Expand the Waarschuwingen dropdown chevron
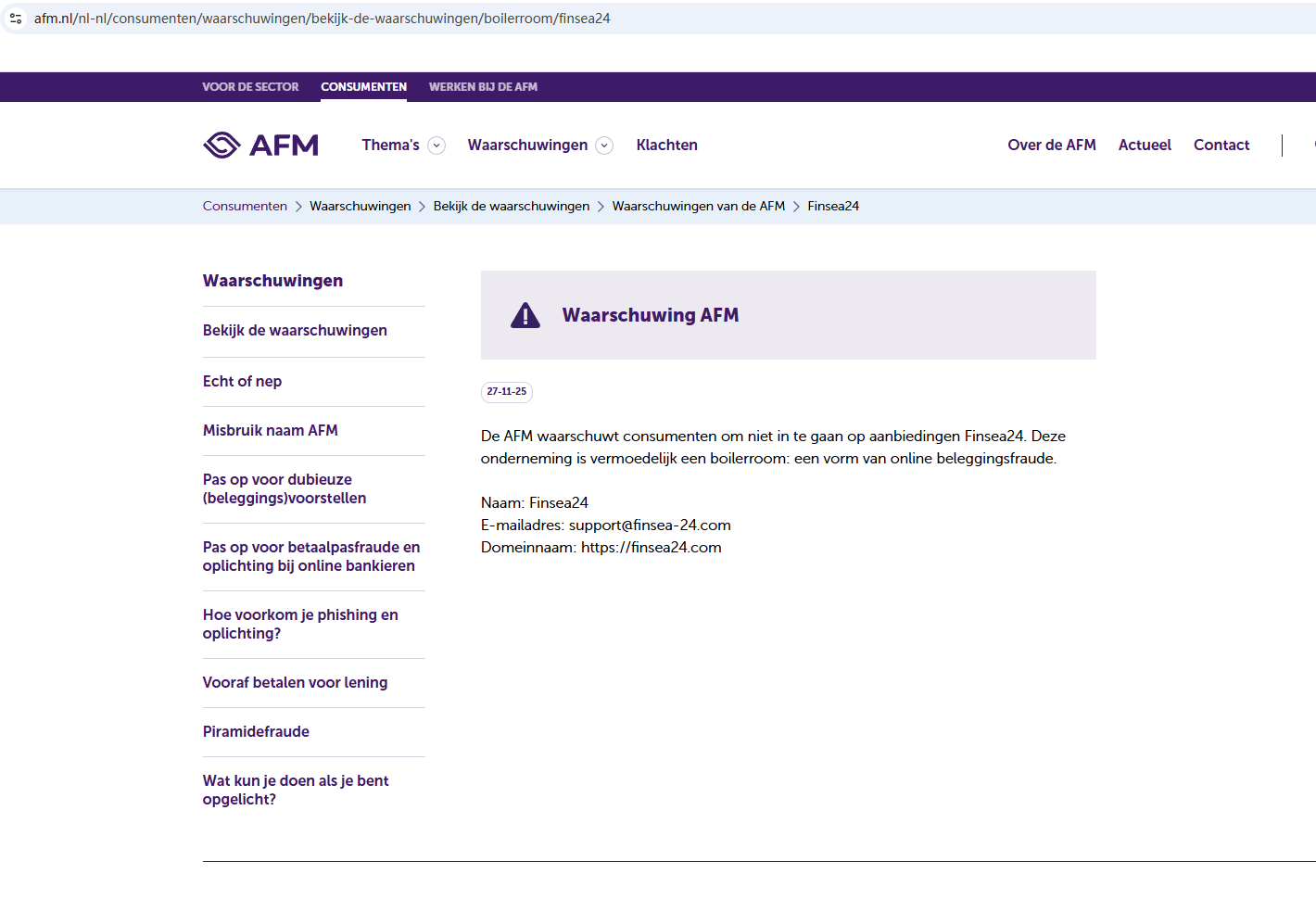This screenshot has width=1316, height=899. coord(604,146)
